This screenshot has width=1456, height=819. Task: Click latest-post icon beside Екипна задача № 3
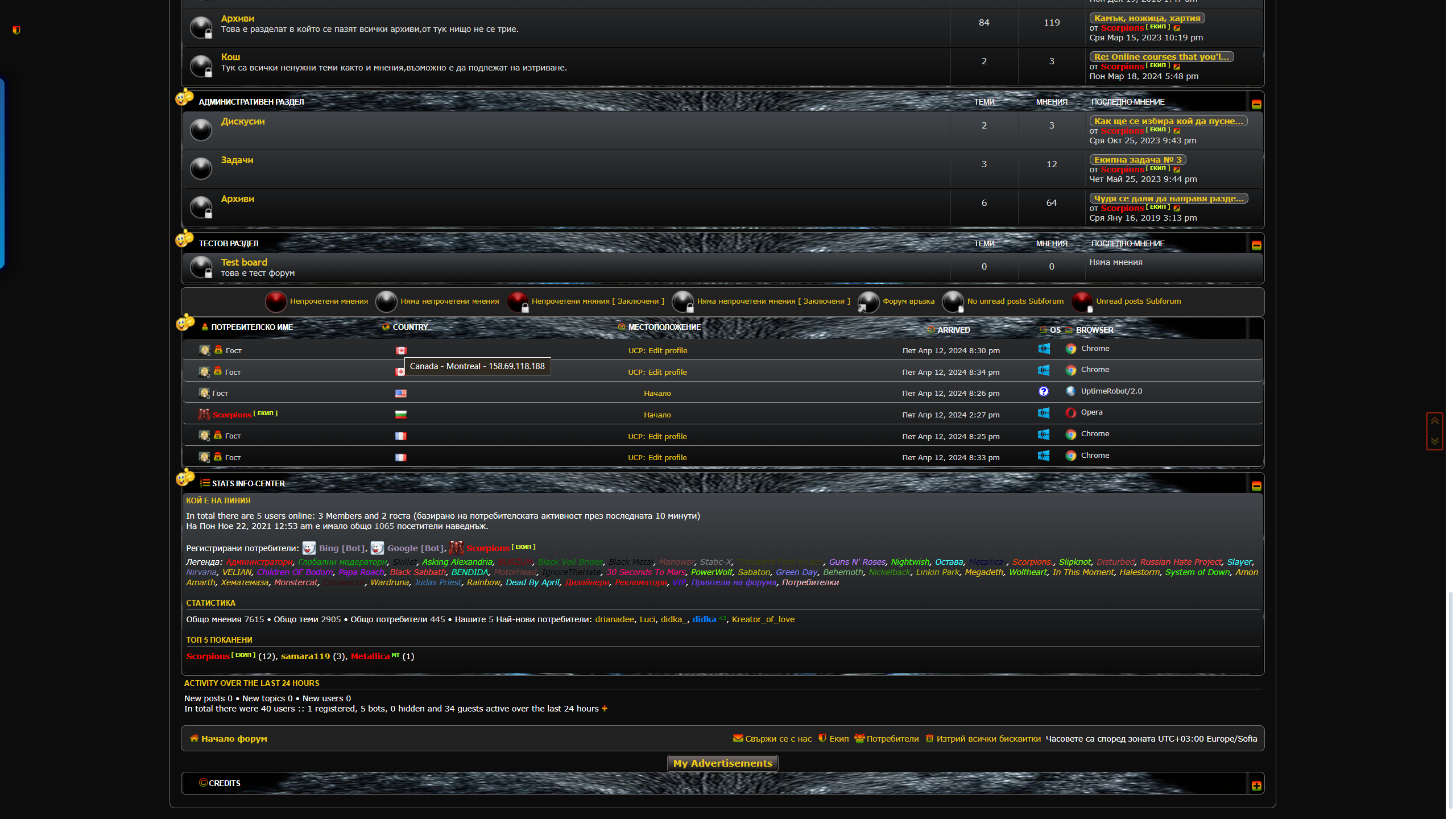(1177, 169)
